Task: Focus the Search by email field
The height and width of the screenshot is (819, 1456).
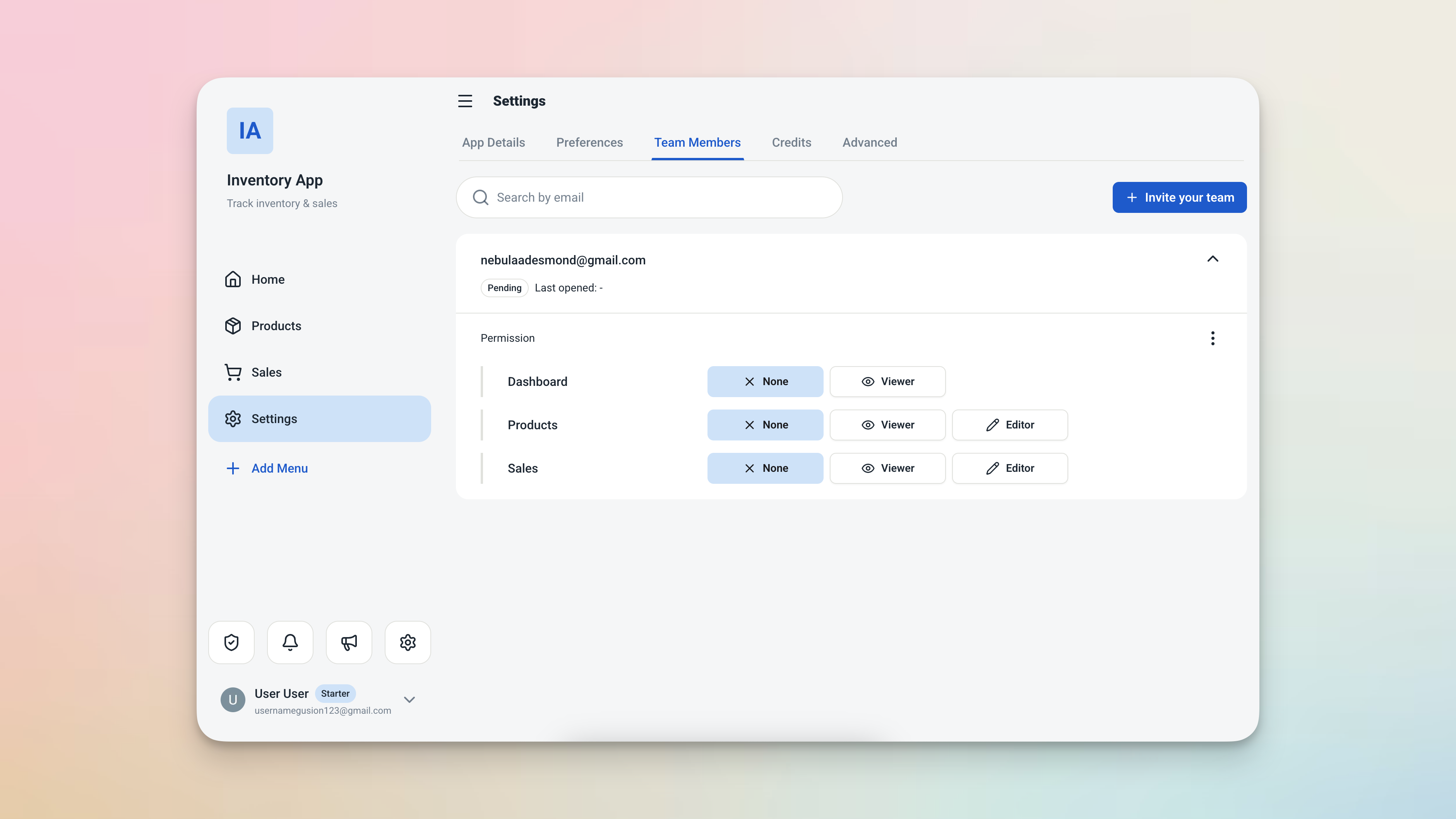Action: 649,197
